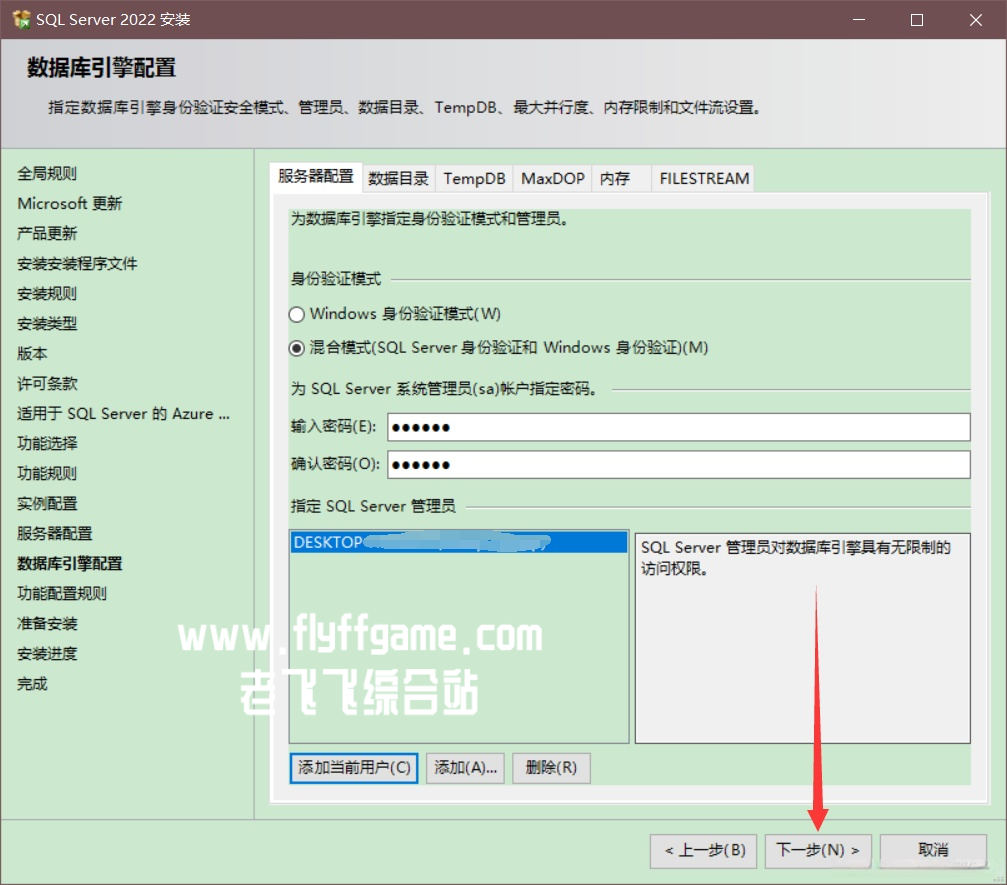The image size is (1007, 885).
Task: Minimize the SQL Server 2022 setup window
Action: (x=859, y=20)
